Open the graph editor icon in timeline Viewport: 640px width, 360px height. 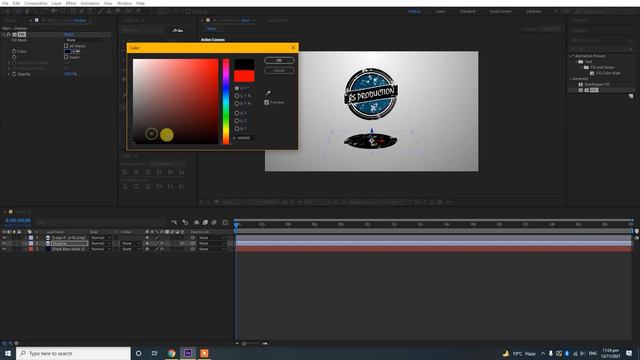[225, 222]
